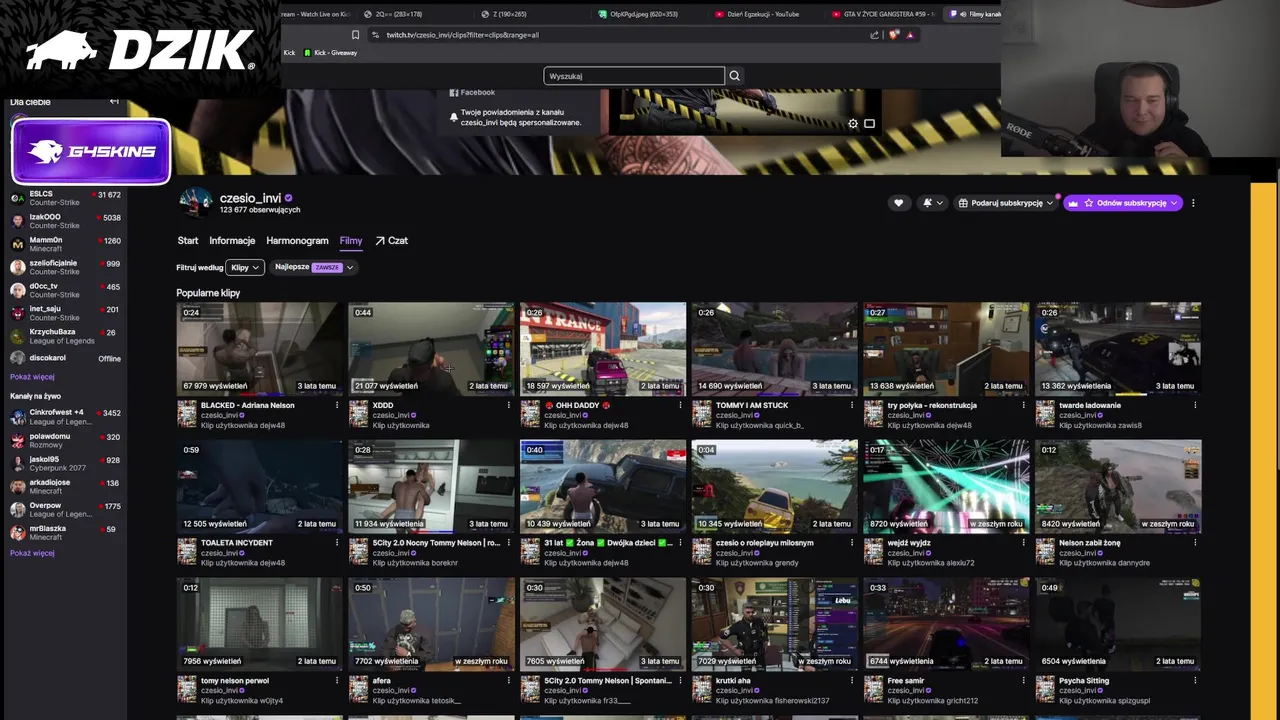Switch to the Start tab
Image resolution: width=1280 pixels, height=720 pixels.
[188, 241]
